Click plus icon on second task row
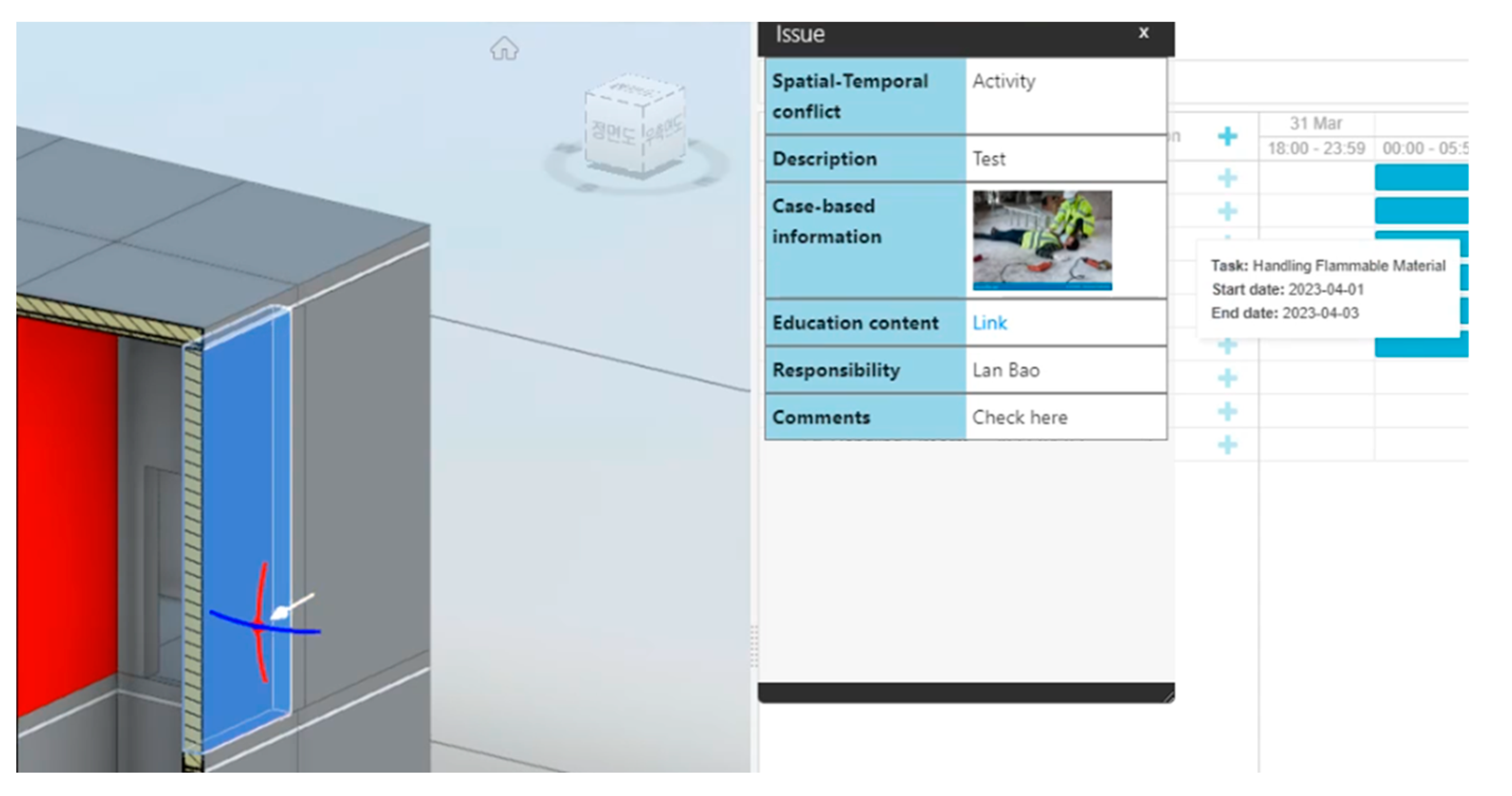This screenshot has height=796, width=1512. coord(1227,211)
